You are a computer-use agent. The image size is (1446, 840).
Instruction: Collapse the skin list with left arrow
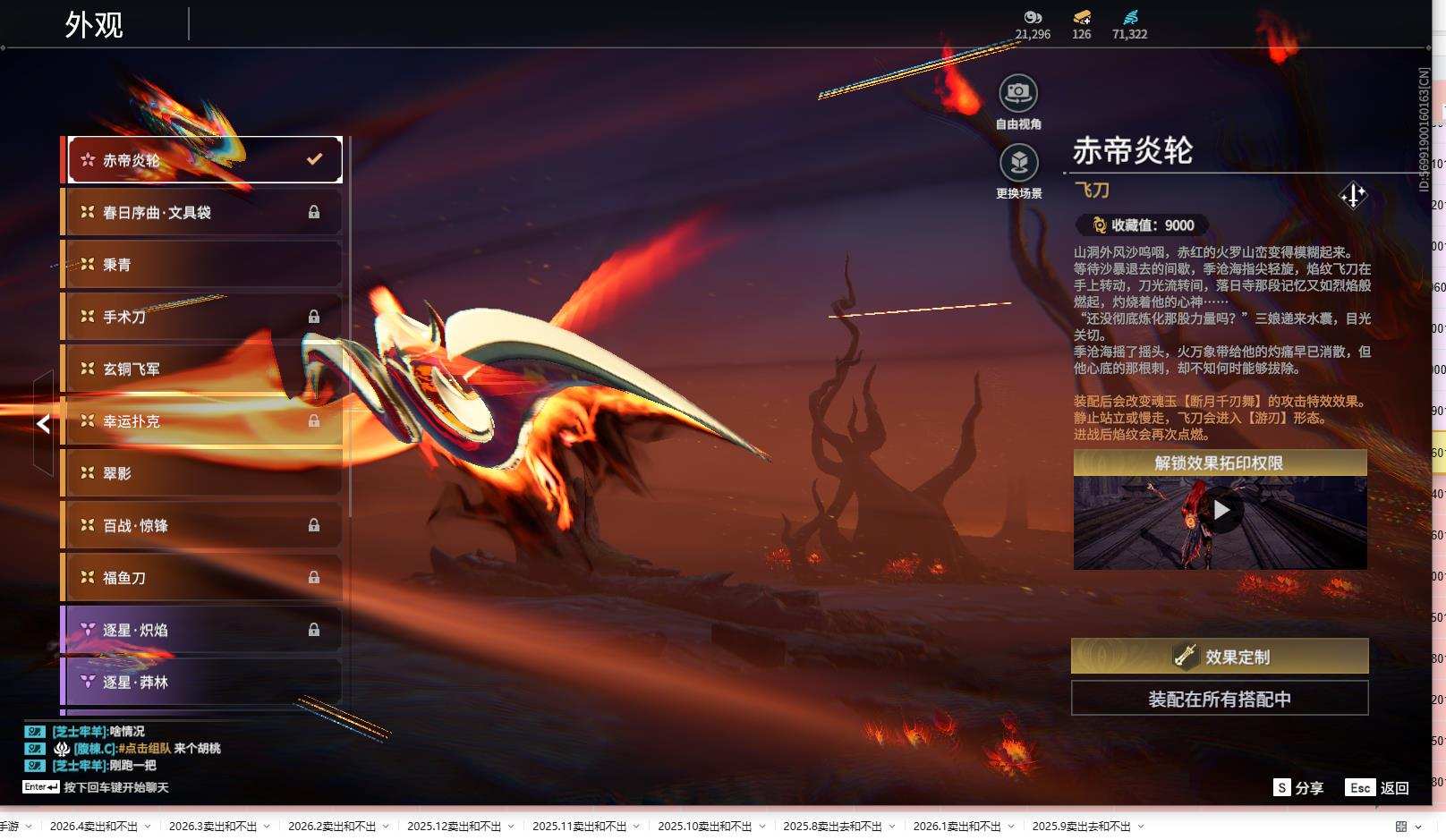pyautogui.click(x=43, y=423)
